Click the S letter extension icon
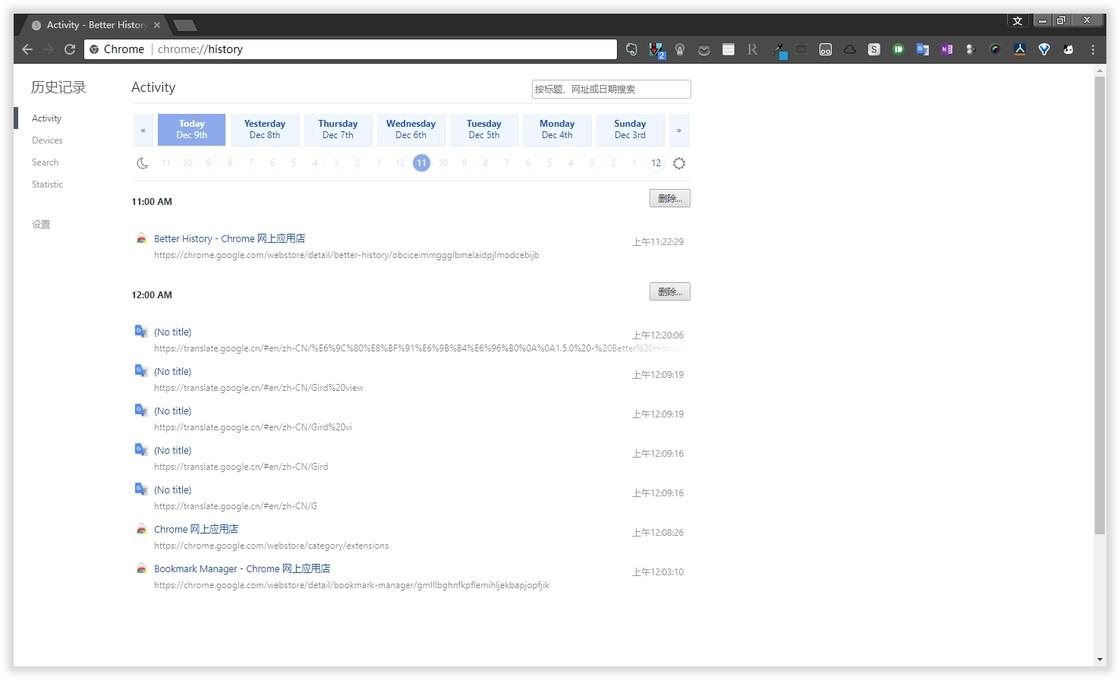 coord(874,49)
